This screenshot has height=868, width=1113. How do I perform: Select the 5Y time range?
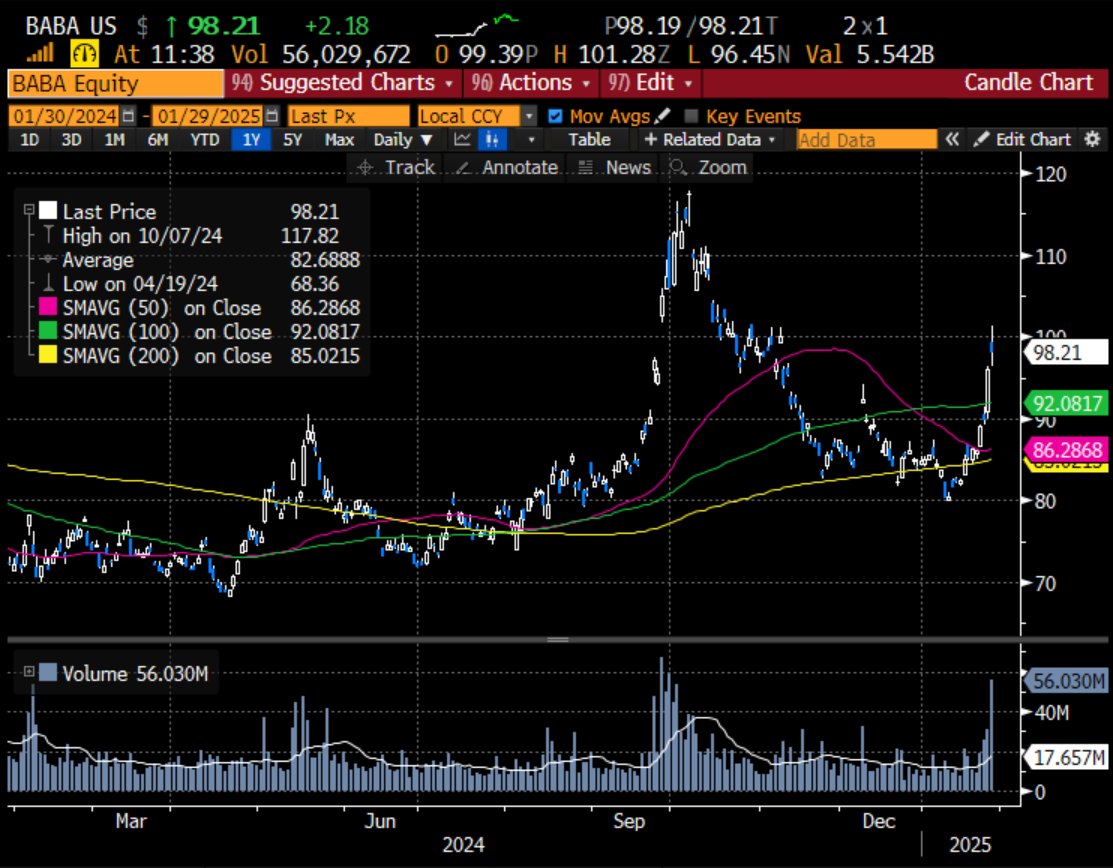click(x=292, y=139)
